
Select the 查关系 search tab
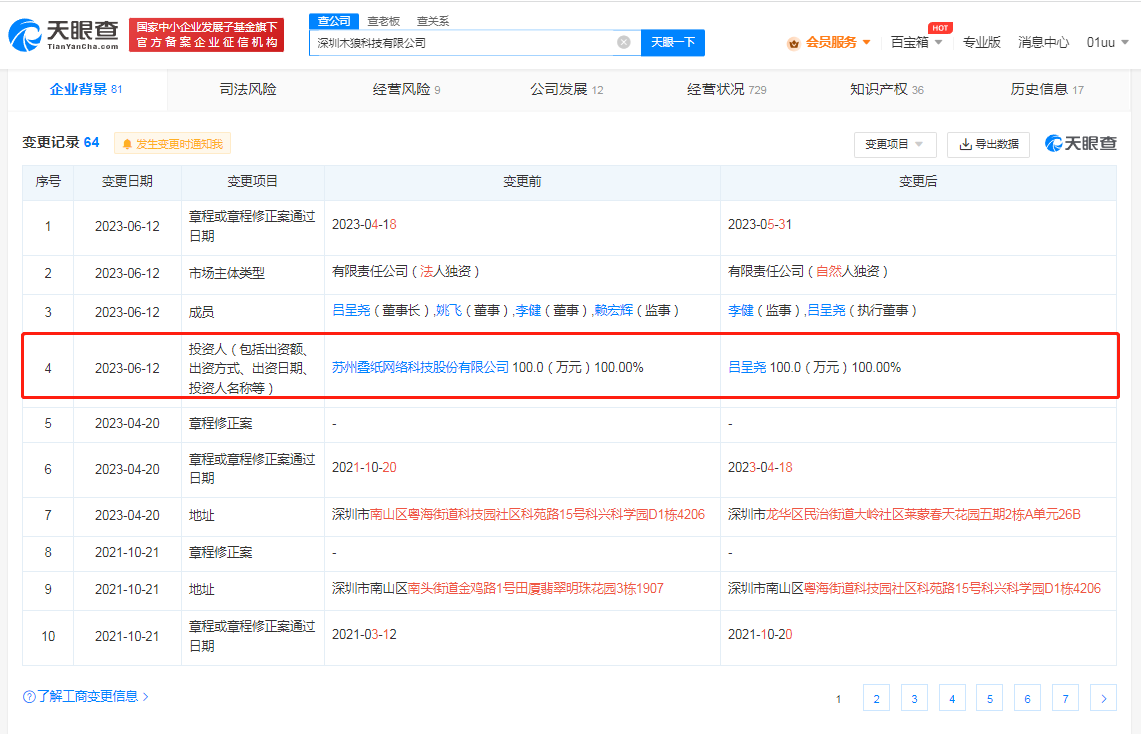point(433,21)
